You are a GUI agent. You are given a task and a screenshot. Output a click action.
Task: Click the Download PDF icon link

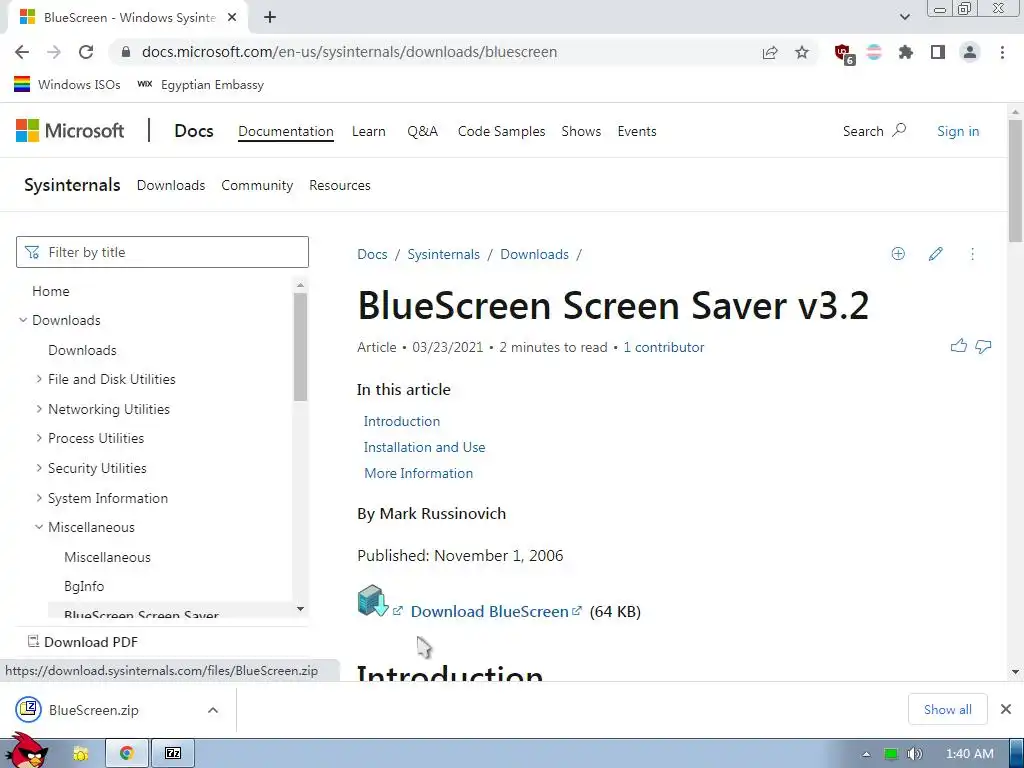(x=83, y=642)
